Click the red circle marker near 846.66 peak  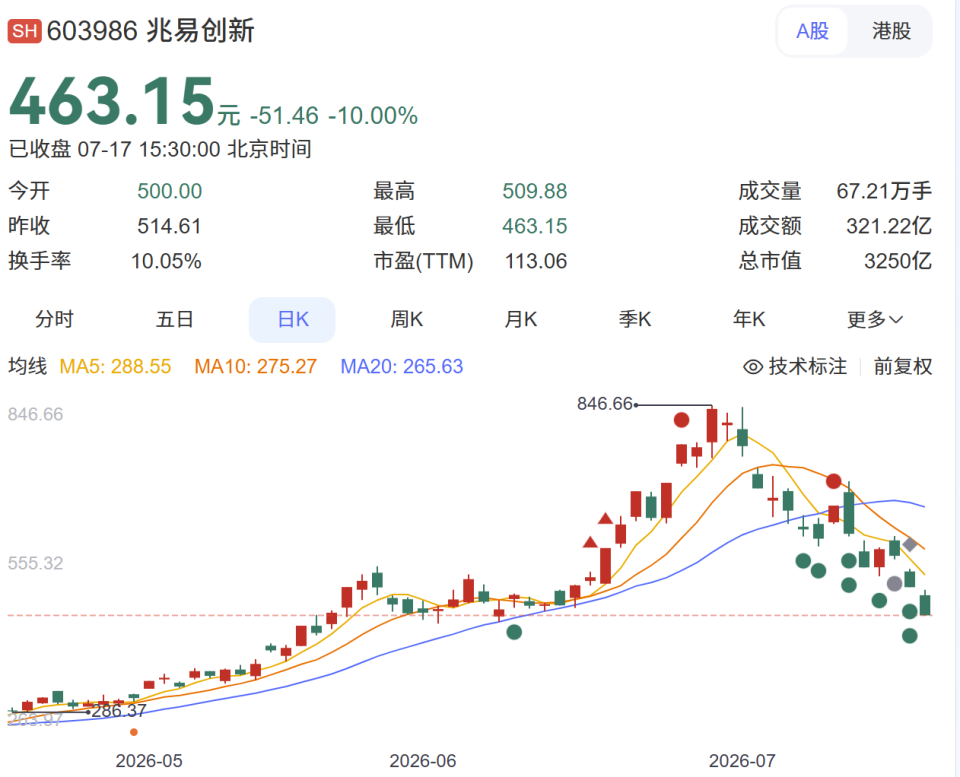681,420
